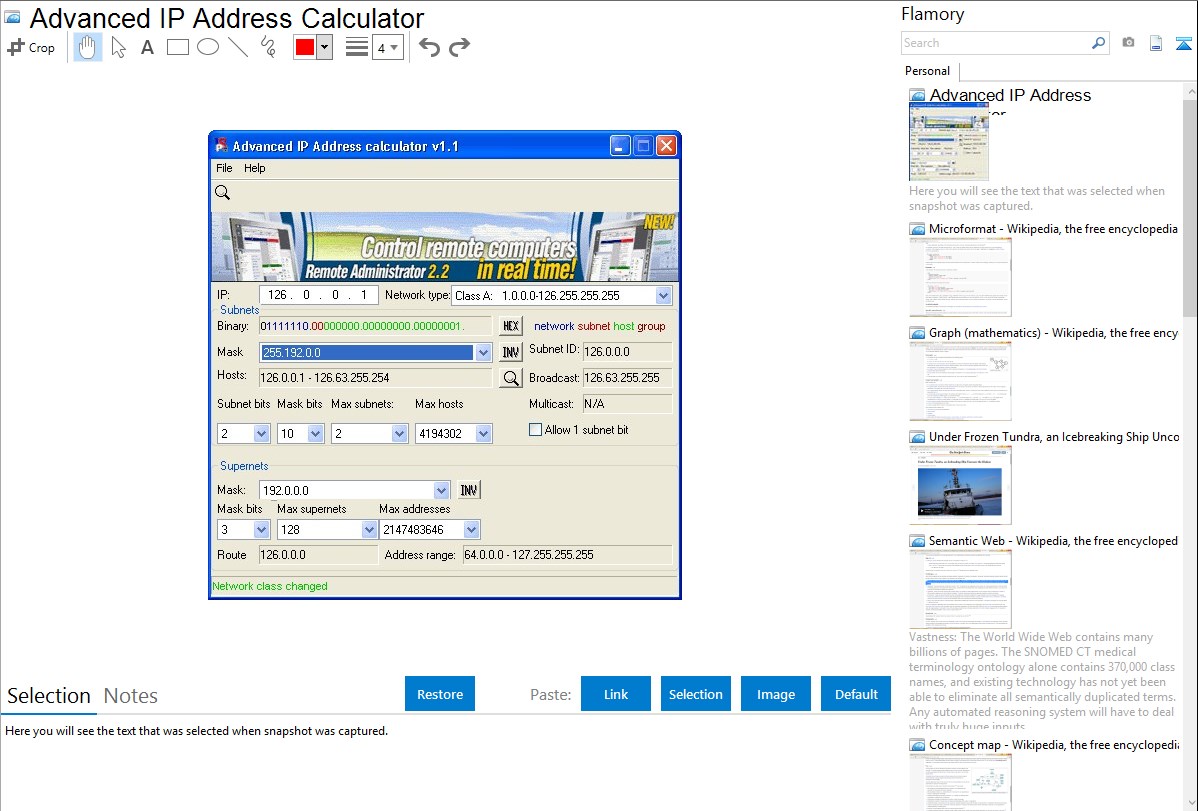Click the HEX conversion button
Image resolution: width=1198 pixels, height=811 pixels.
point(510,326)
